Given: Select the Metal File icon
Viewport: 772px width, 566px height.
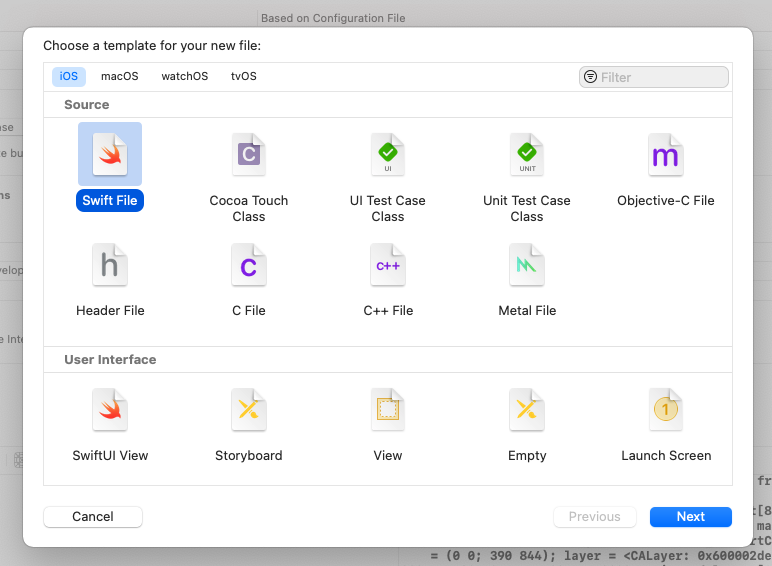Looking at the screenshot, I should (x=527, y=265).
